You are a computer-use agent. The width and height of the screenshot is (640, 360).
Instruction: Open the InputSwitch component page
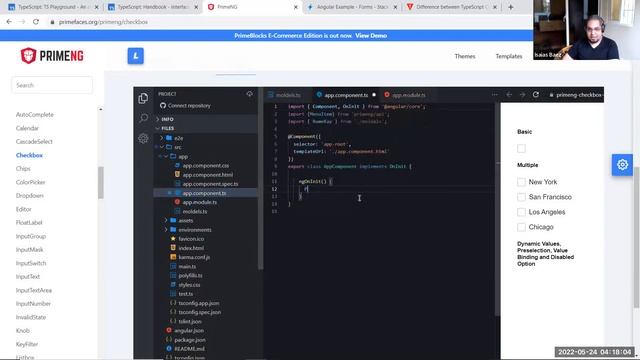31,263
